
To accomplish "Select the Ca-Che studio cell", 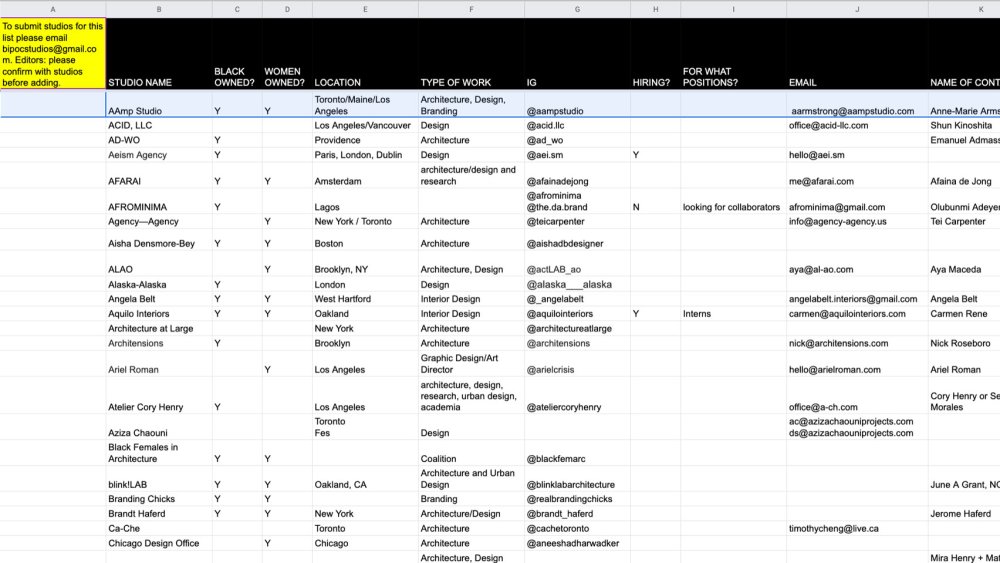I will pyautogui.click(x=159, y=528).
